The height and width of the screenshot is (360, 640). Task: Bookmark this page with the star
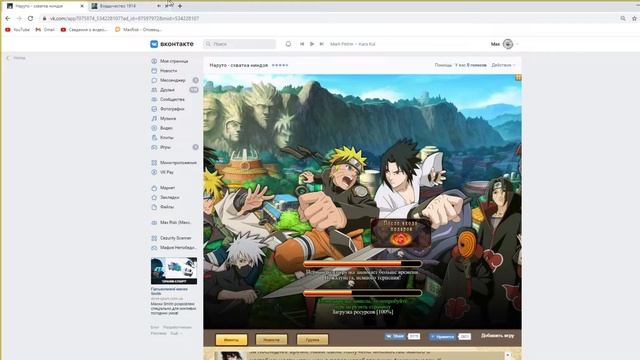634,18
